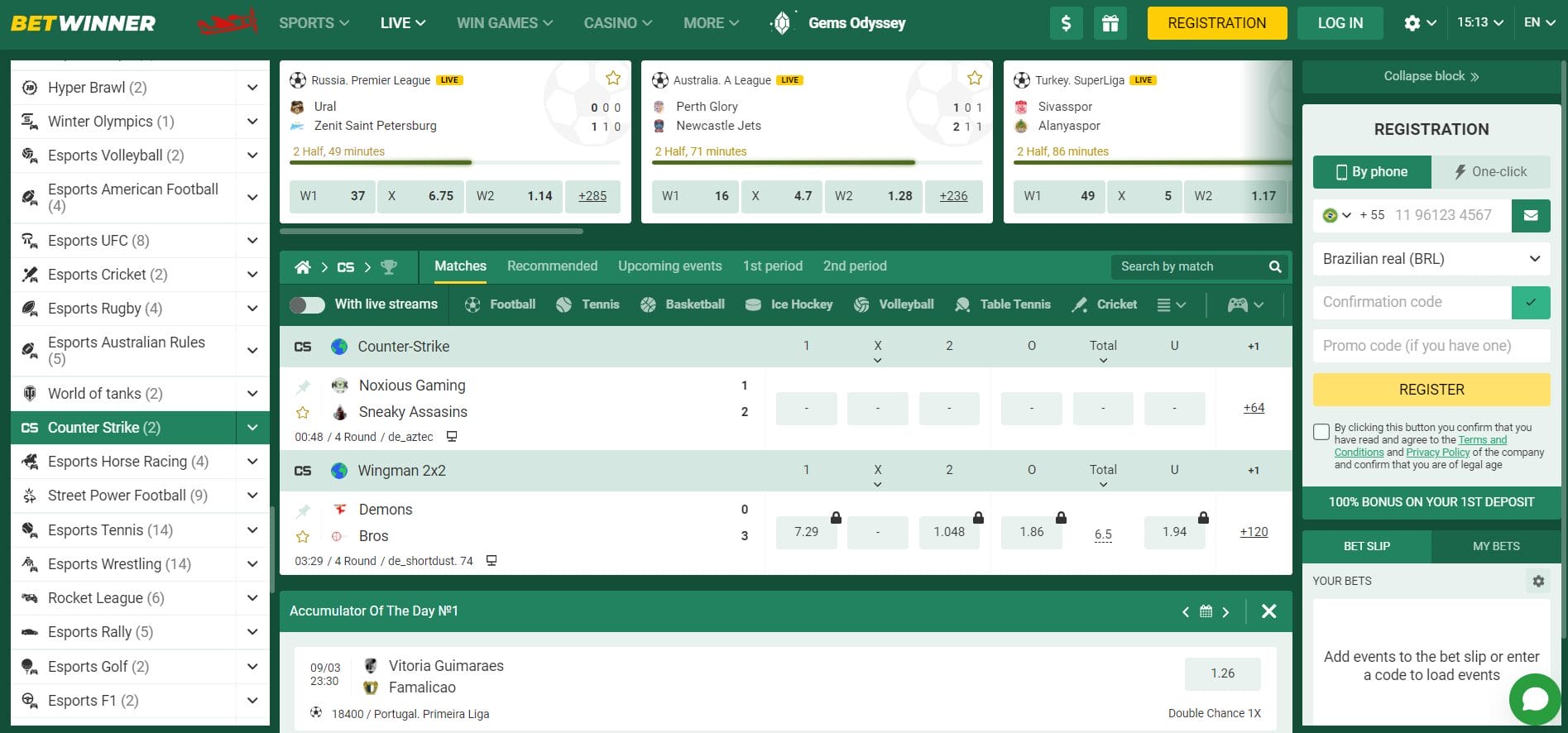Show the previous accumulator
This screenshot has height=733, width=1568.
[x=1185, y=611]
